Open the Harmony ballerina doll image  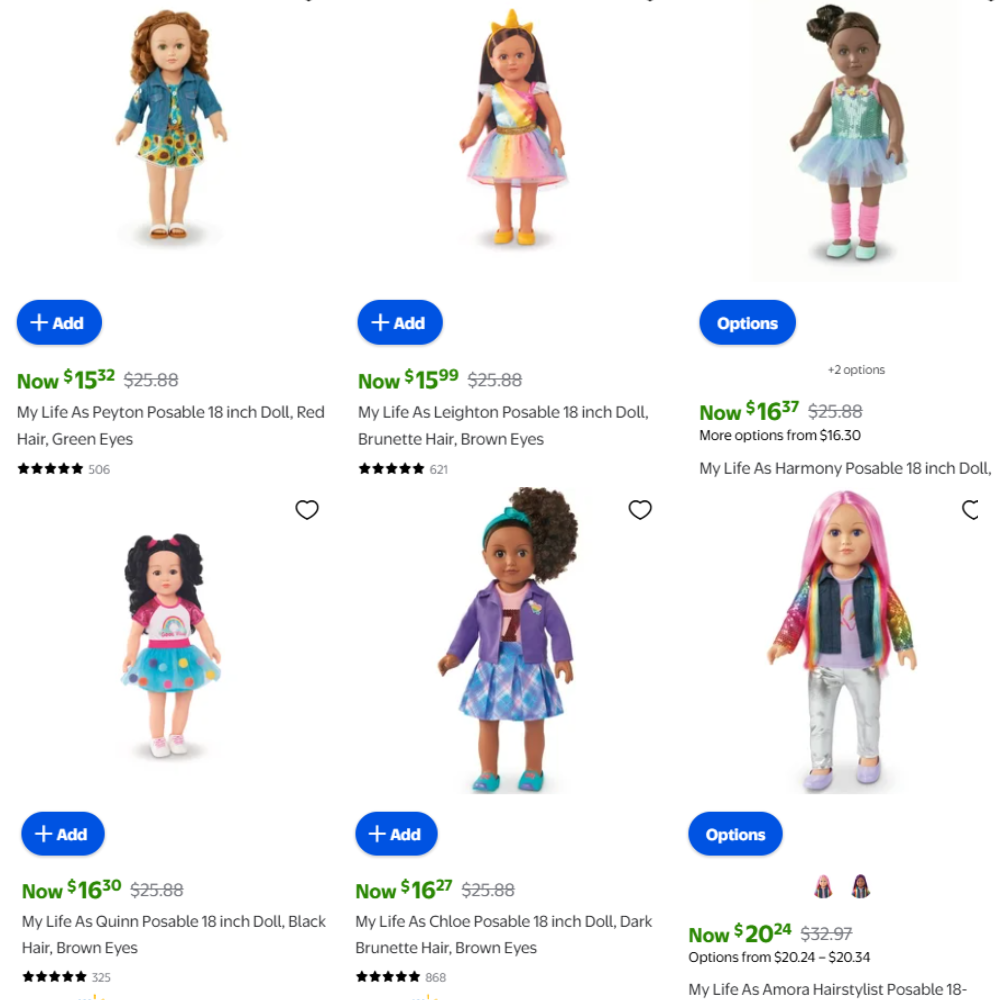pyautogui.click(x=851, y=134)
